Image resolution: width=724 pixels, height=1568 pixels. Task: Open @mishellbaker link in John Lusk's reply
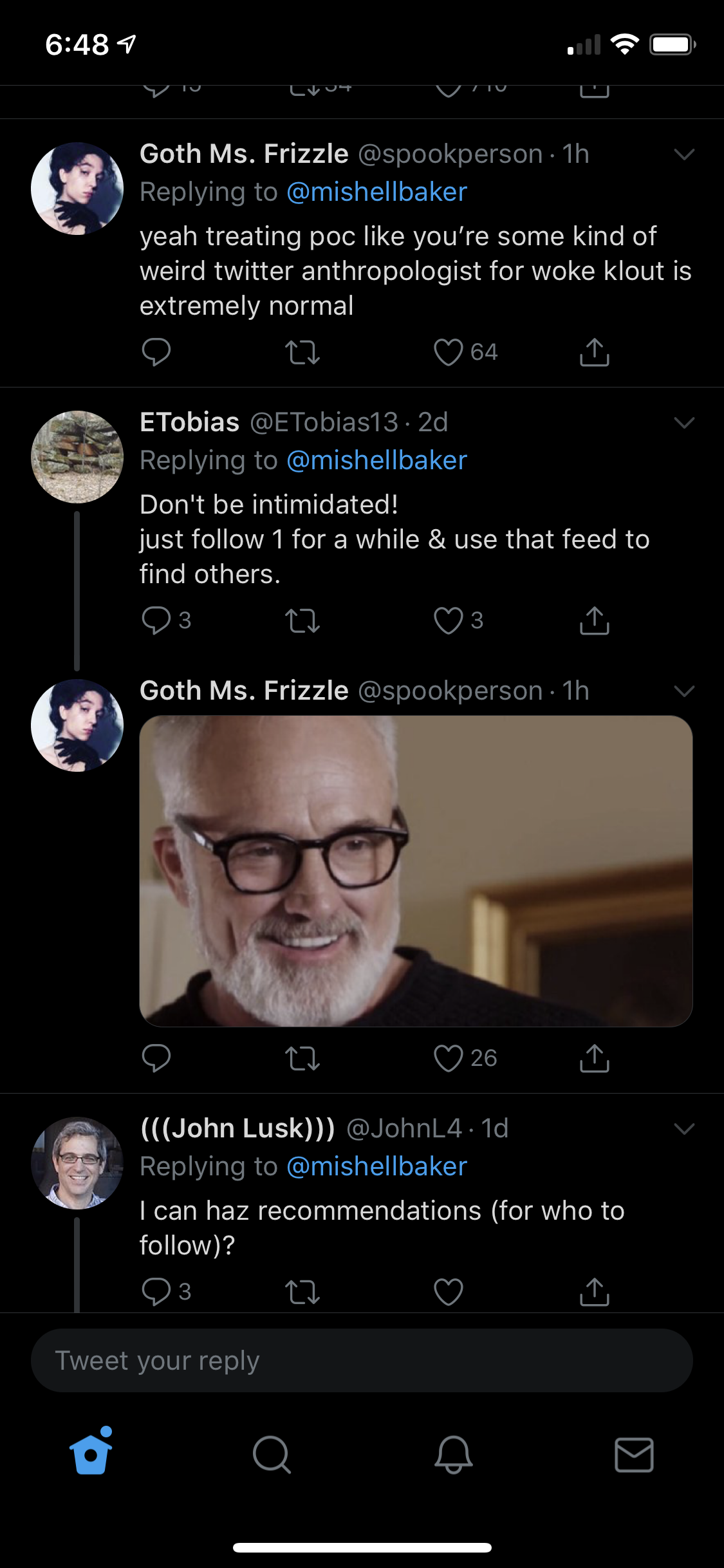pos(376,1166)
